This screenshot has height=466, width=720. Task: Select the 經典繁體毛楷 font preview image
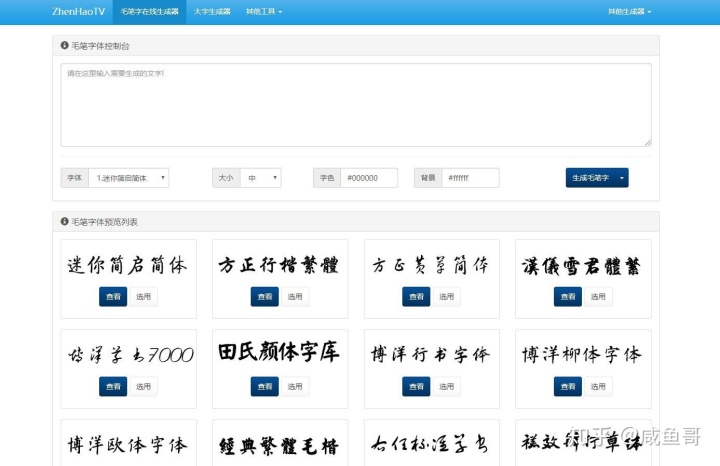[279, 446]
